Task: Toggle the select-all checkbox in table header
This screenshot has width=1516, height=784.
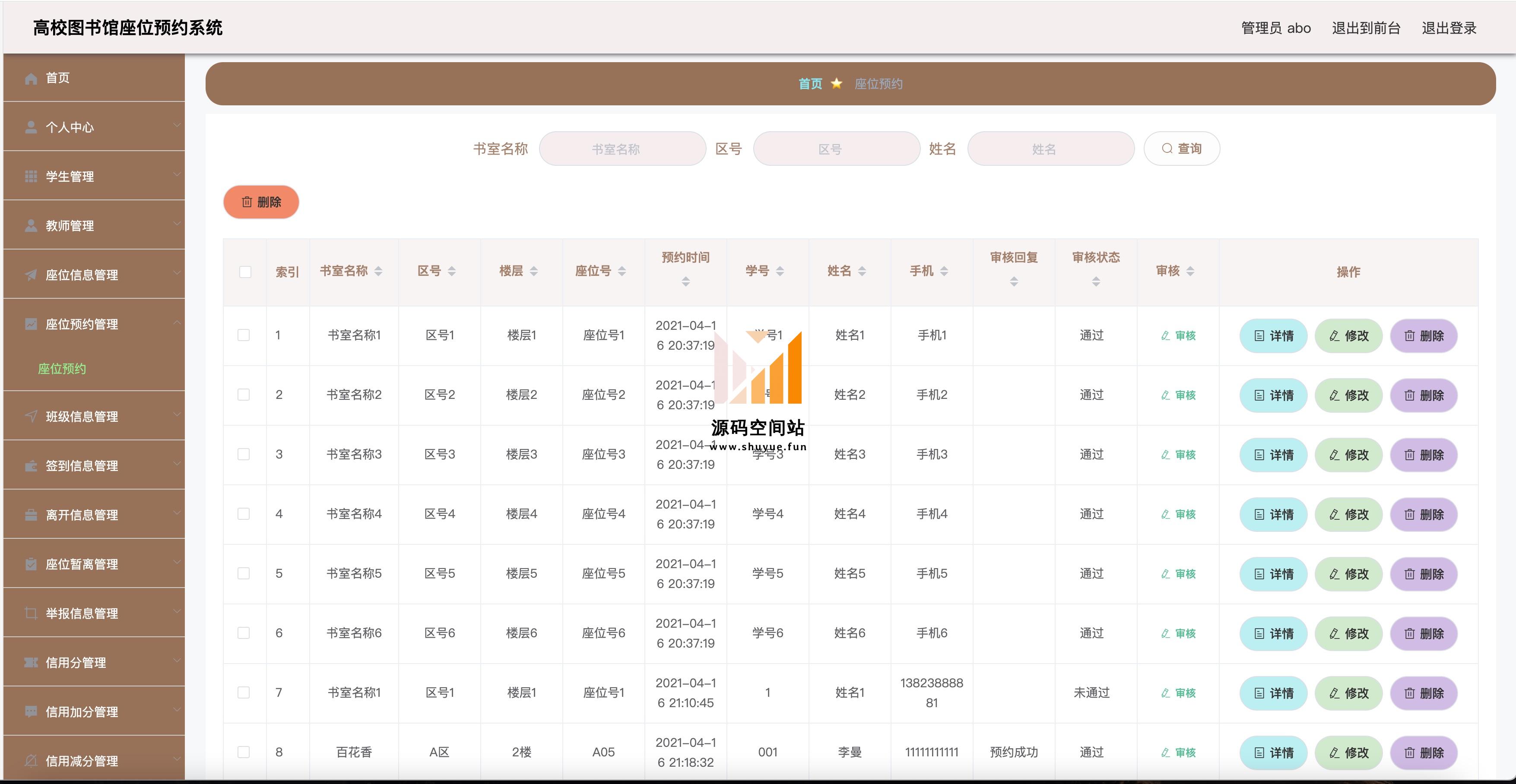Action: click(x=245, y=272)
